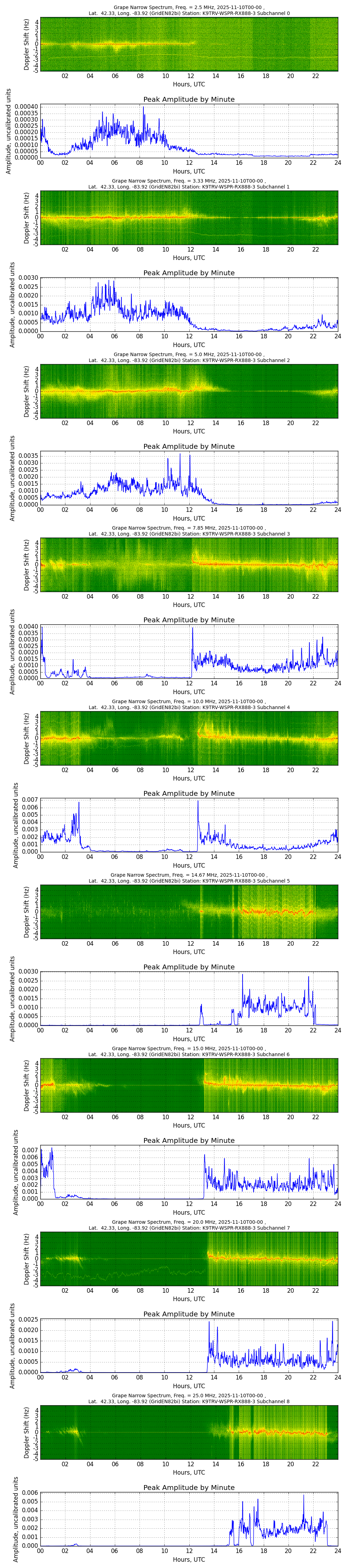The width and height of the screenshot is (348, 1568).
Task: Select the station line ending in Subchannel 6
Action: click(189, 1054)
